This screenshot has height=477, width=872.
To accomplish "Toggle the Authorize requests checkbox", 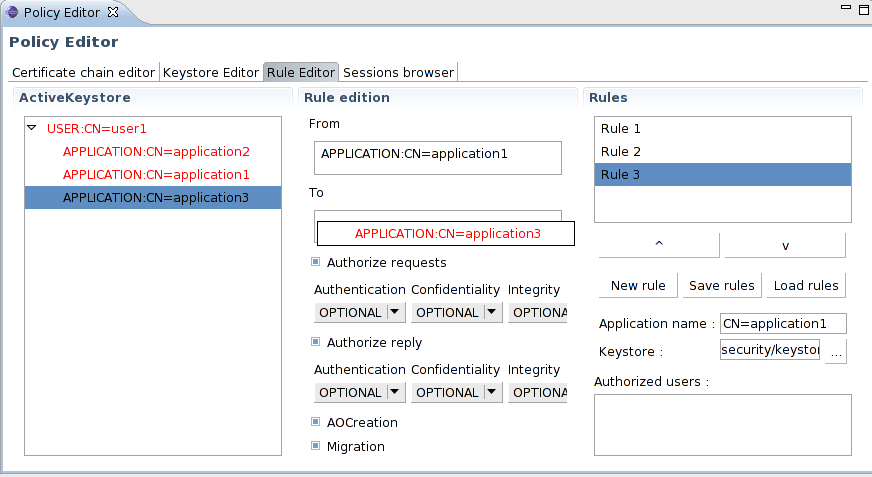I will pyautogui.click(x=316, y=263).
